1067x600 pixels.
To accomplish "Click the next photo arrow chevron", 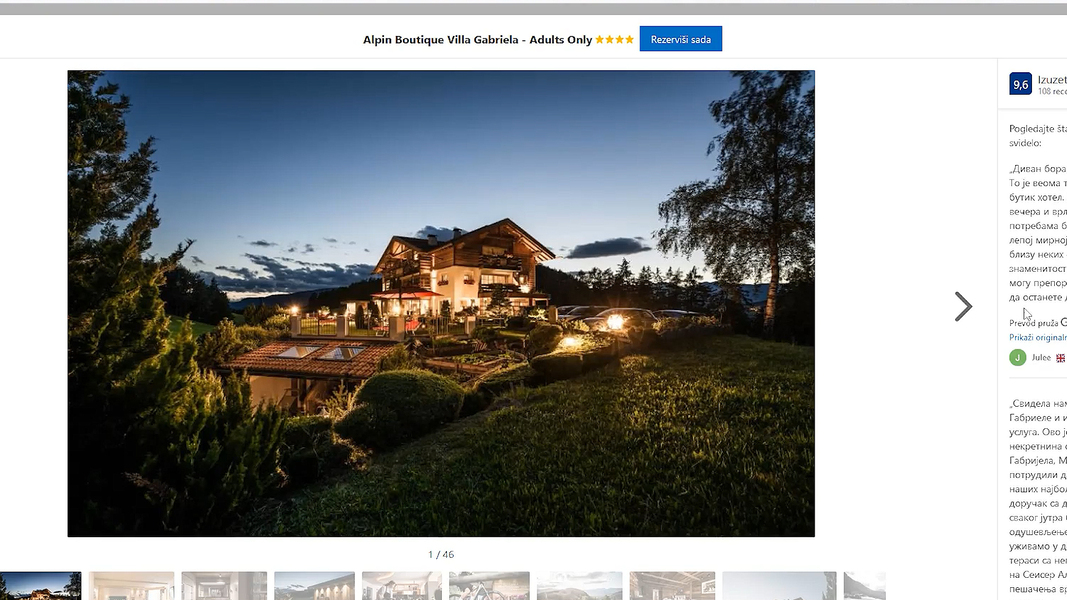I will click(x=963, y=307).
